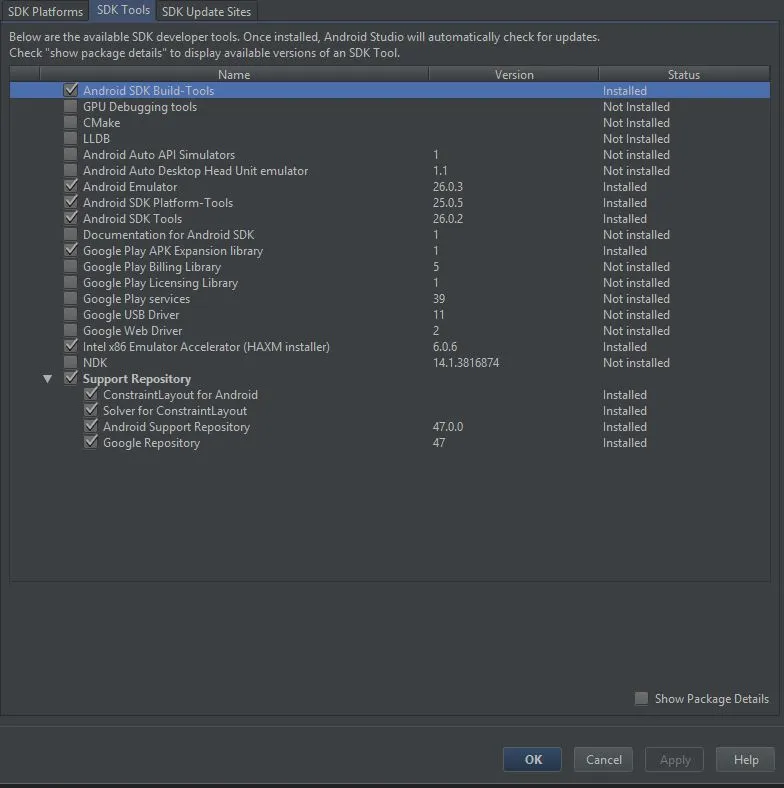Sort by the Name column header
This screenshot has width=784, height=788.
(234, 74)
